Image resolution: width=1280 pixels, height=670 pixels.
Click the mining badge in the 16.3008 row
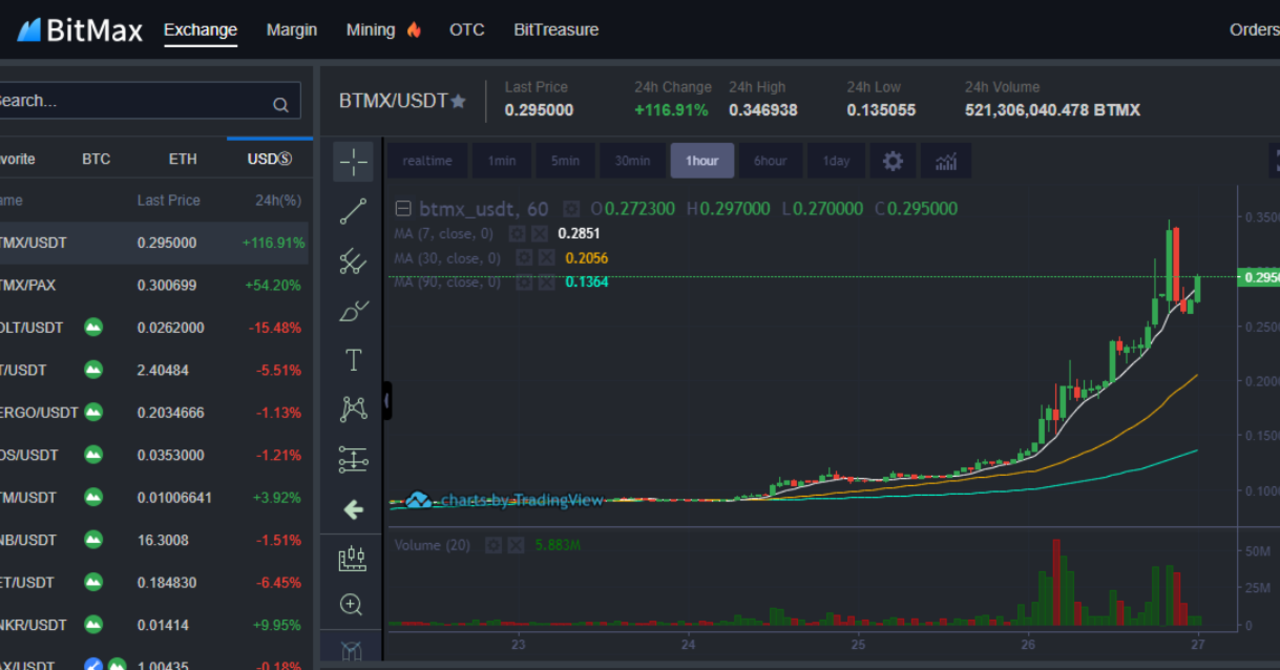93,540
